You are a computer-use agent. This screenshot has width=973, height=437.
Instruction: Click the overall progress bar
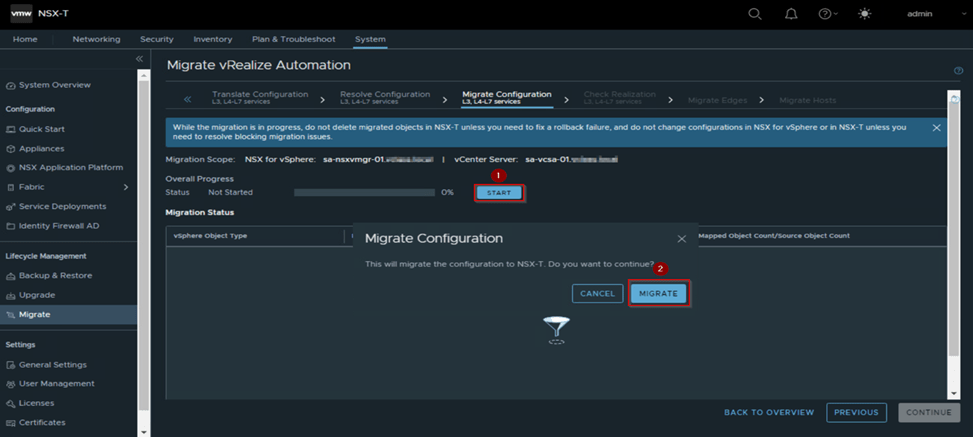click(x=364, y=192)
